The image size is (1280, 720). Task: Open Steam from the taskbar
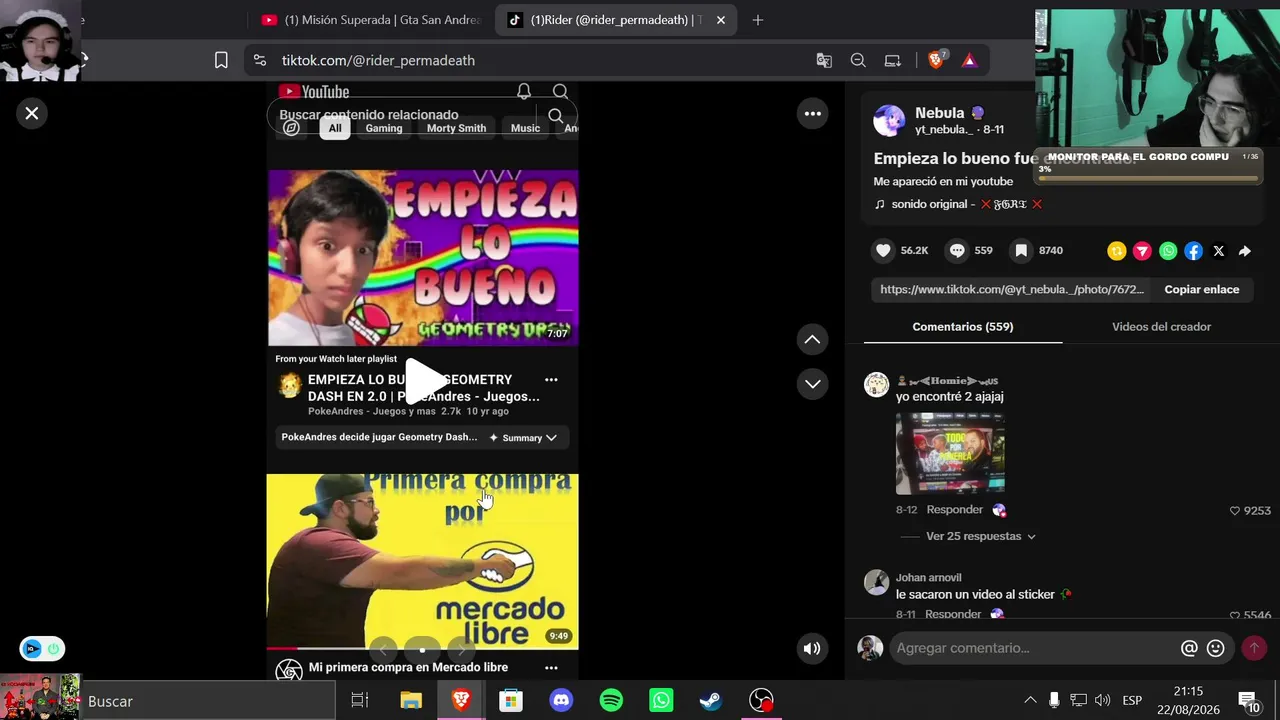pos(711,701)
